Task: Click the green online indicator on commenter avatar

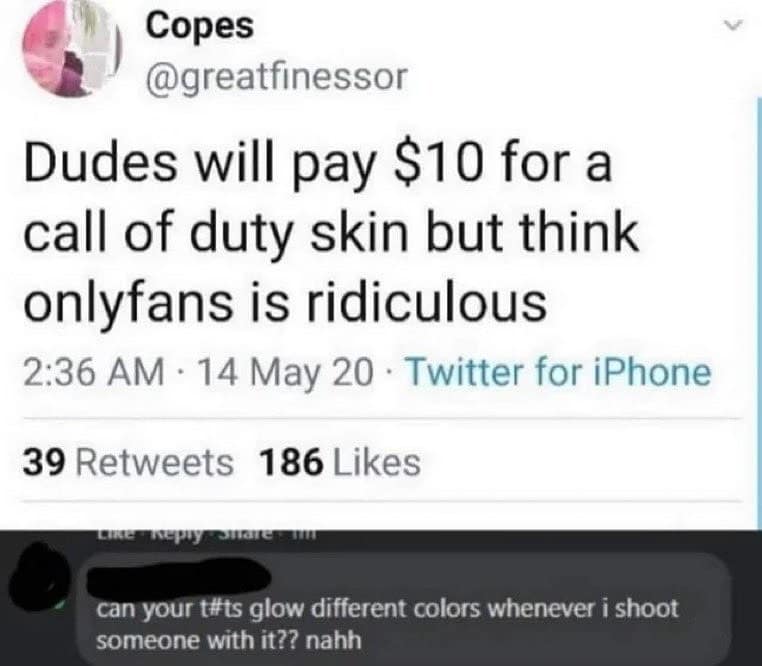Action: tap(60, 606)
